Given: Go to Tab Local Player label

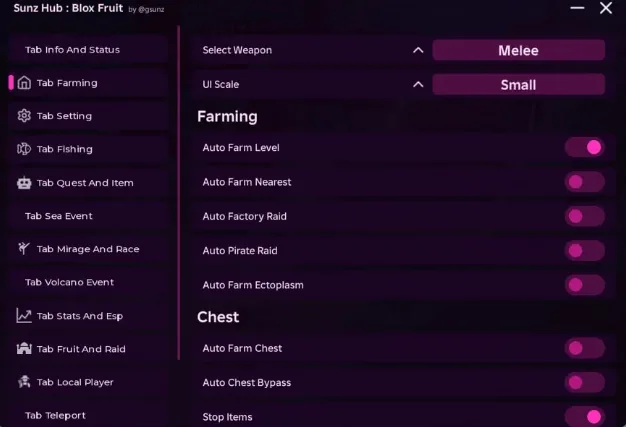Looking at the screenshot, I should tap(75, 382).
